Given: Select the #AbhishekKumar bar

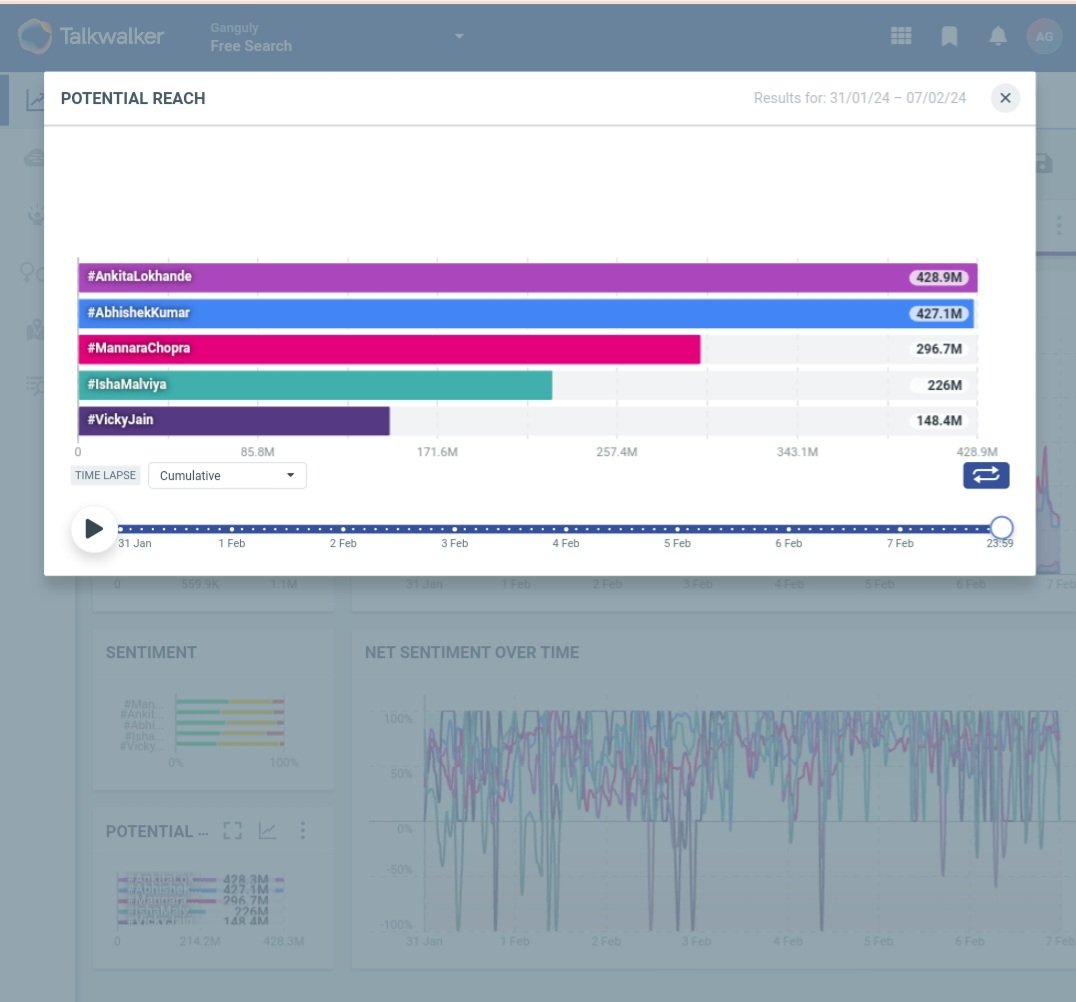Looking at the screenshot, I should point(526,313).
